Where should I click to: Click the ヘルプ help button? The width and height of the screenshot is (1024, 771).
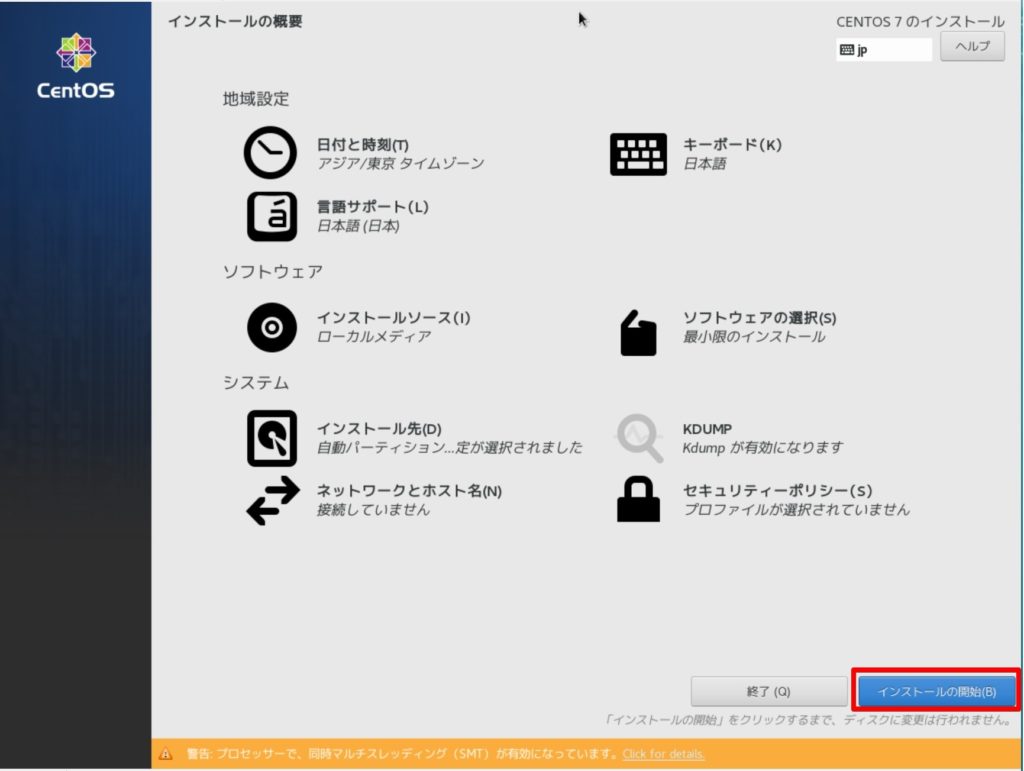(x=972, y=46)
